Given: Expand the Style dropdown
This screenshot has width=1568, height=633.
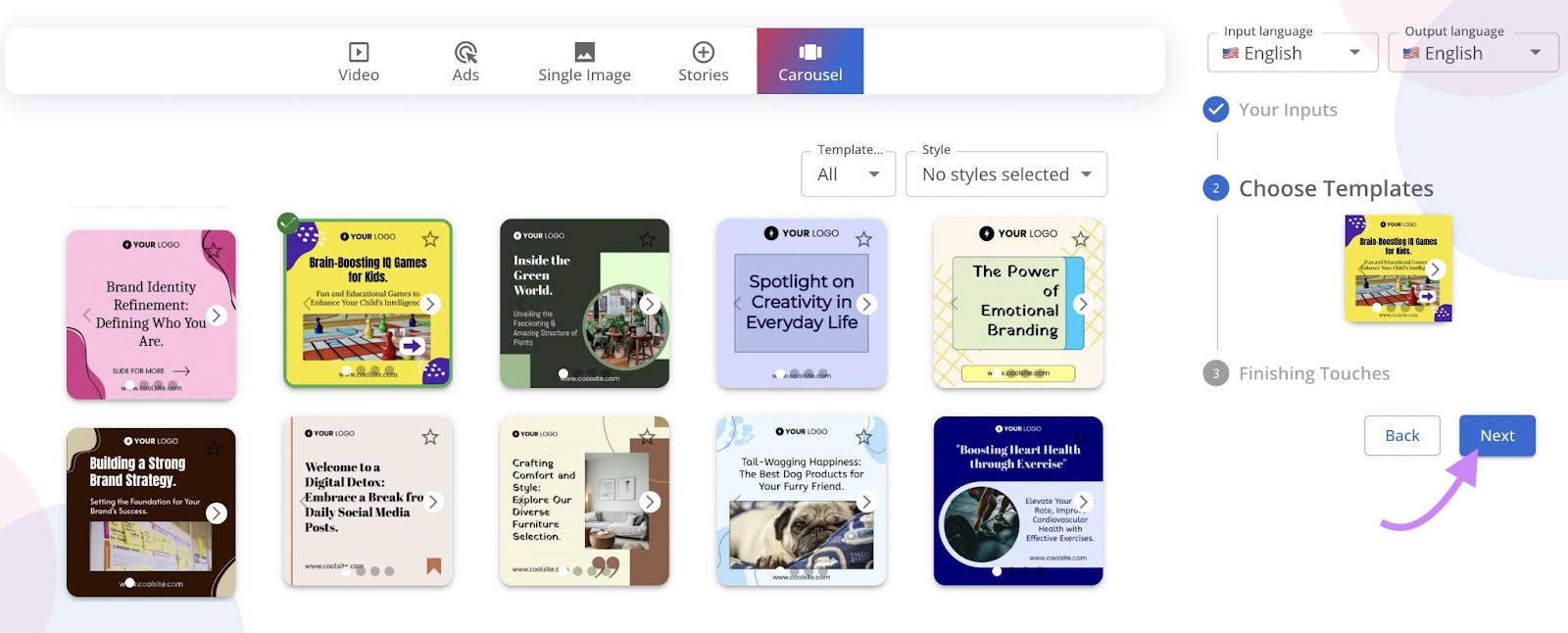Looking at the screenshot, I should point(1005,174).
